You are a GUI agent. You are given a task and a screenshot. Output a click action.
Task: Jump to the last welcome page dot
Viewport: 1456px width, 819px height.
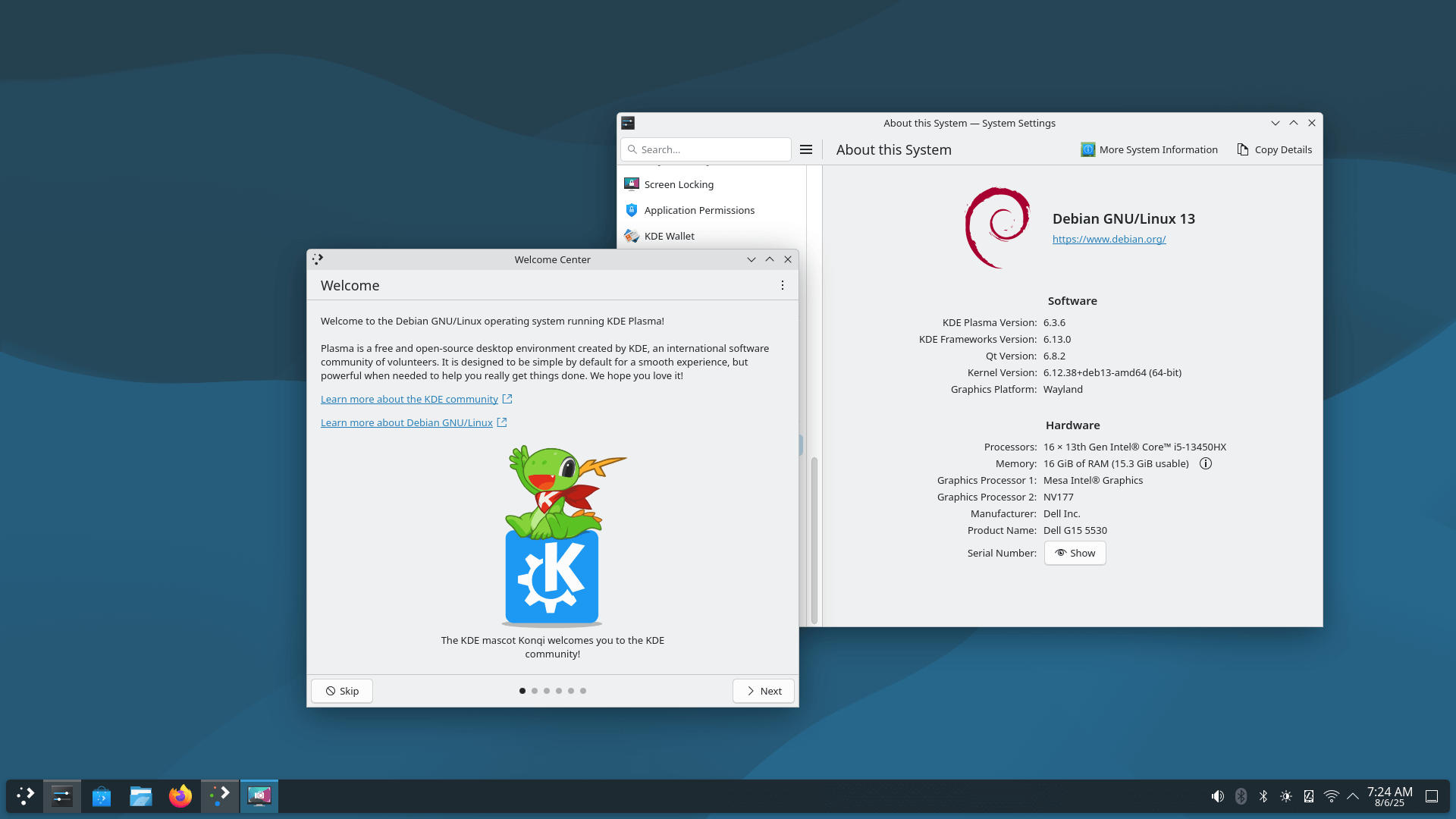[583, 691]
